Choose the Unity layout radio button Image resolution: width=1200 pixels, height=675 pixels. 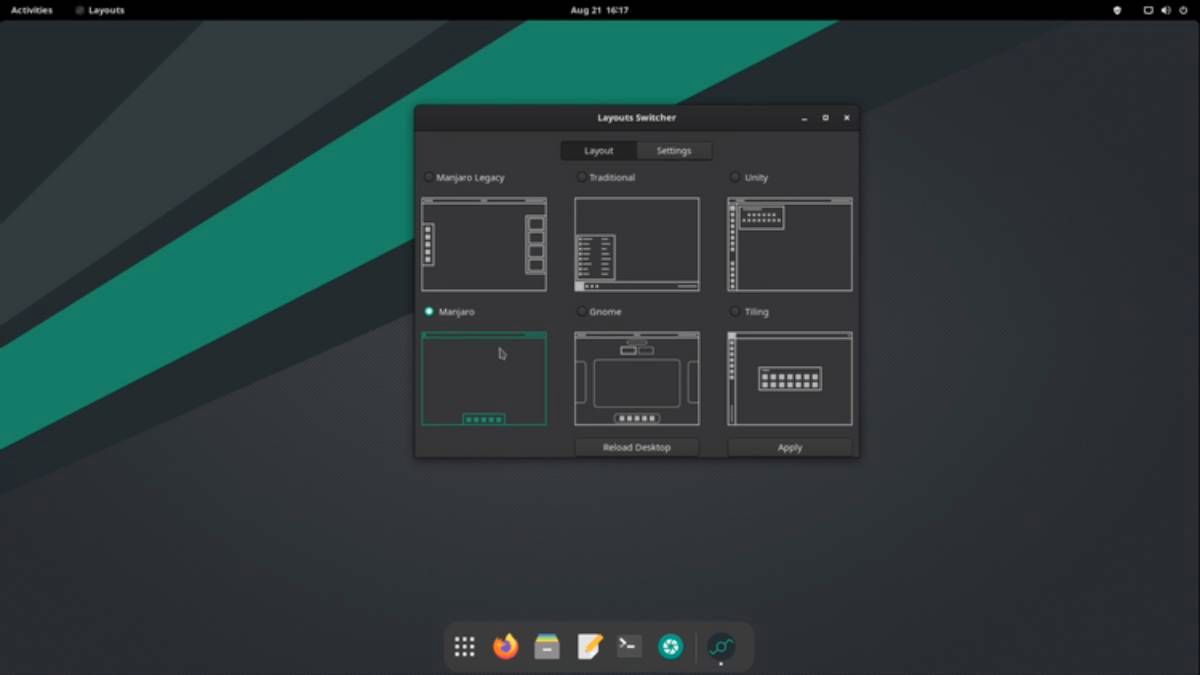(x=735, y=177)
